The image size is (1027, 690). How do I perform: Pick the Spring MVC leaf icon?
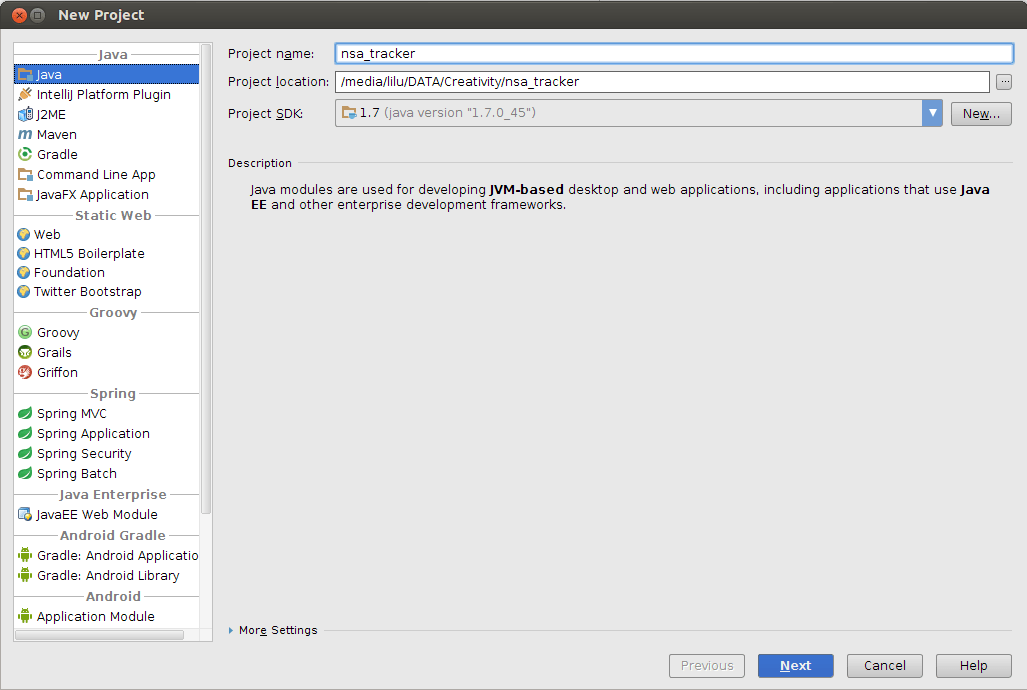point(25,413)
